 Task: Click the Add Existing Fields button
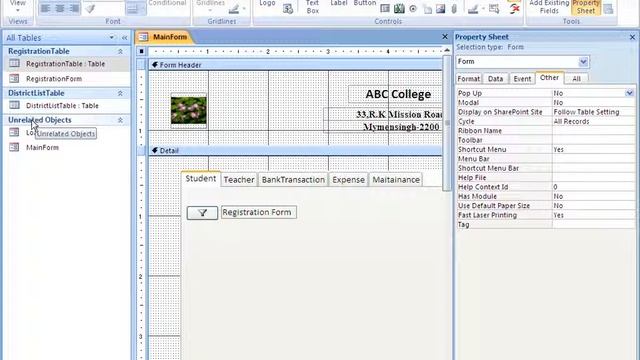pos(549,7)
